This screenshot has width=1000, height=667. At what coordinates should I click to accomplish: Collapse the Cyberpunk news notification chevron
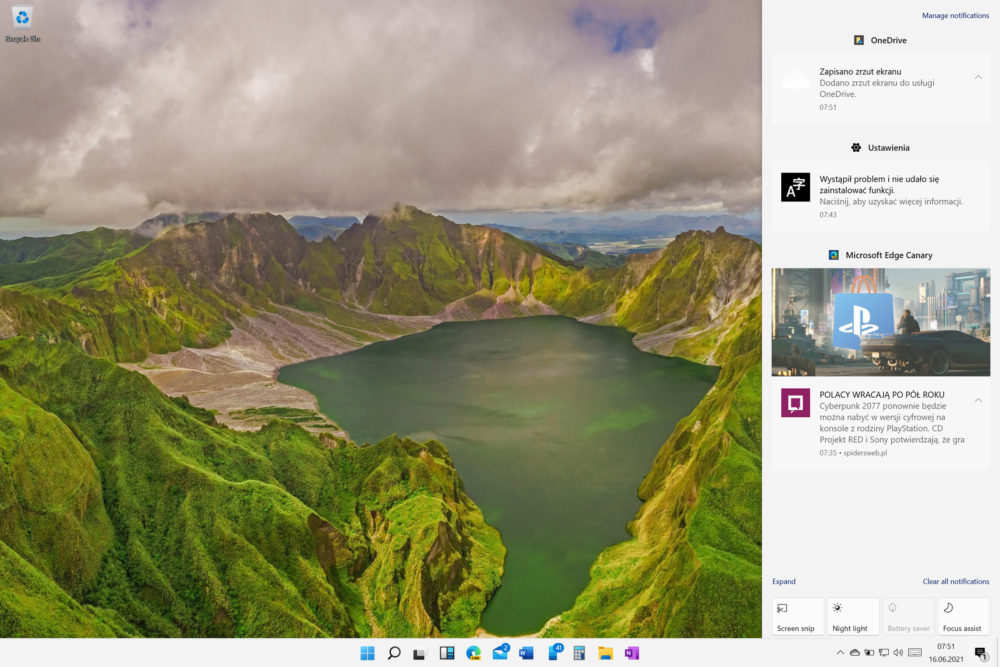point(978,400)
